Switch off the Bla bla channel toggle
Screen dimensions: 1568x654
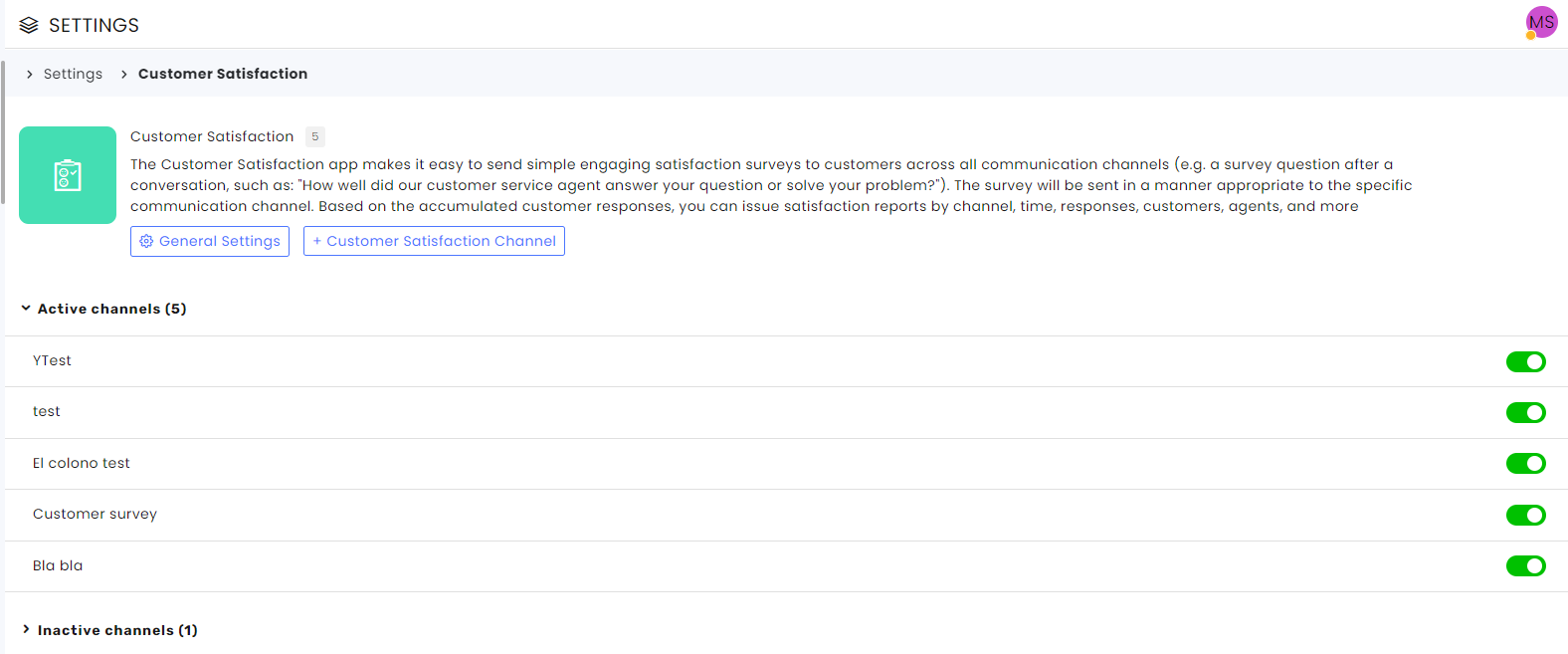point(1525,565)
